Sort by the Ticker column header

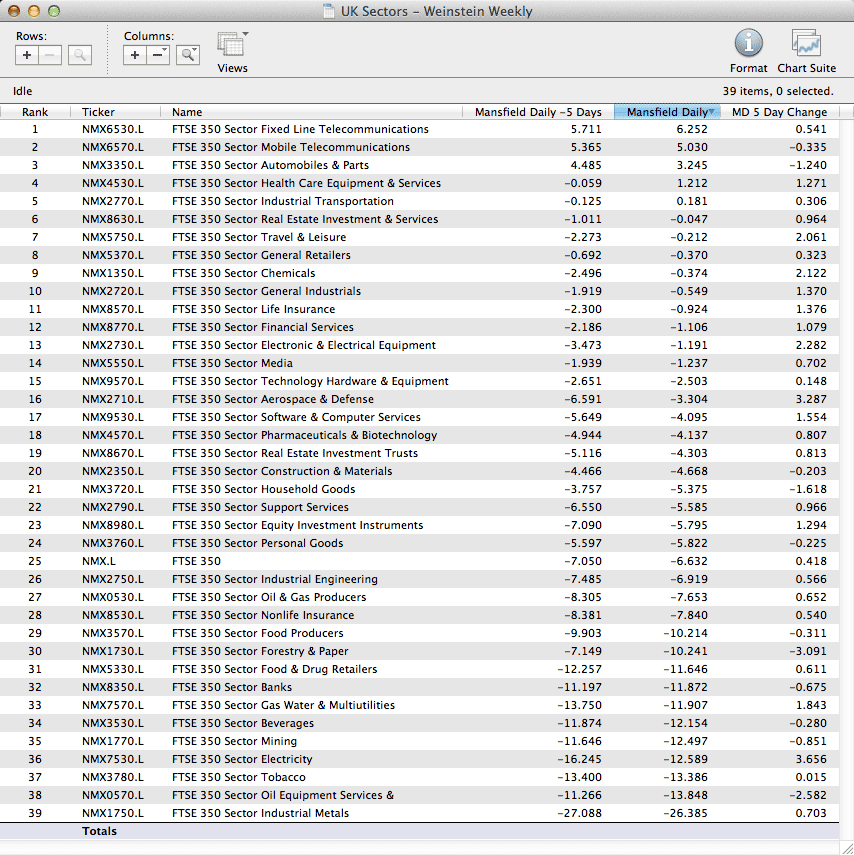98,112
